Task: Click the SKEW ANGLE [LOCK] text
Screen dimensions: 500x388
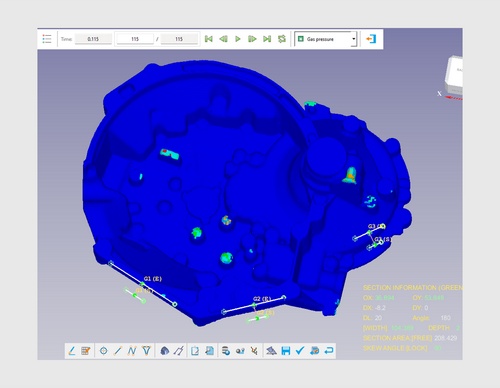Action: pos(395,348)
